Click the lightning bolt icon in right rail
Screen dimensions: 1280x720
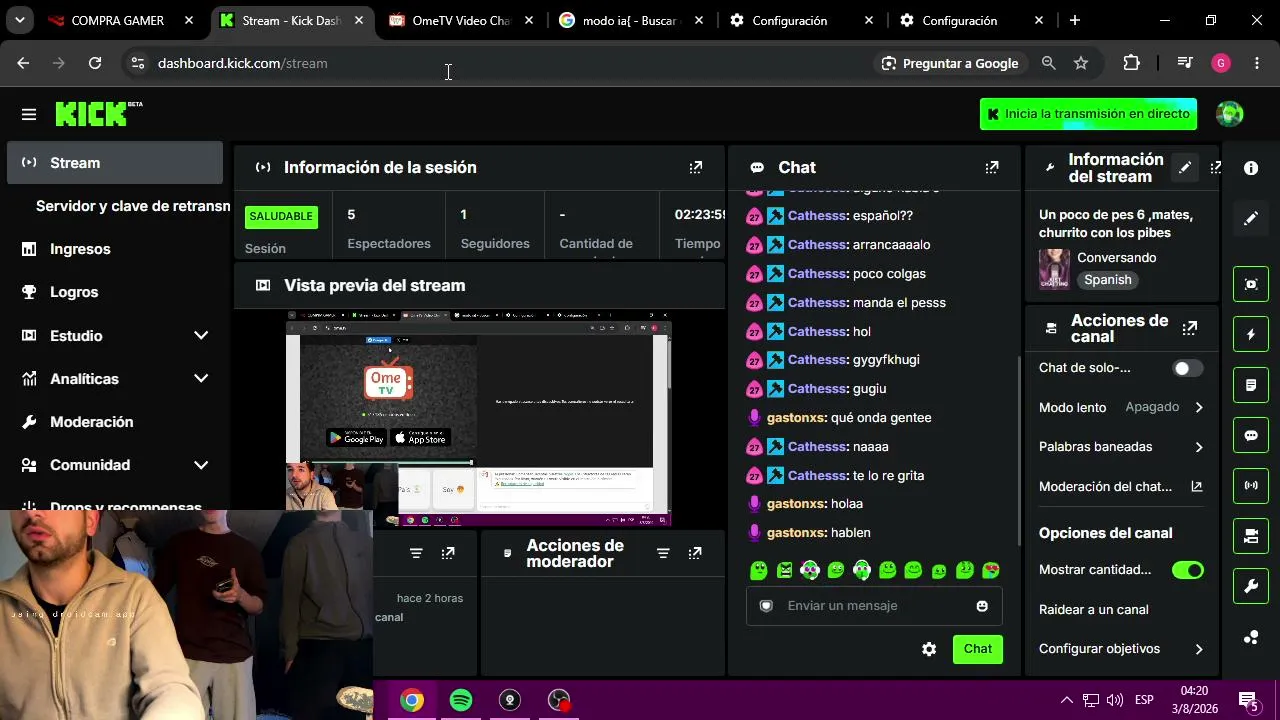(1251, 334)
